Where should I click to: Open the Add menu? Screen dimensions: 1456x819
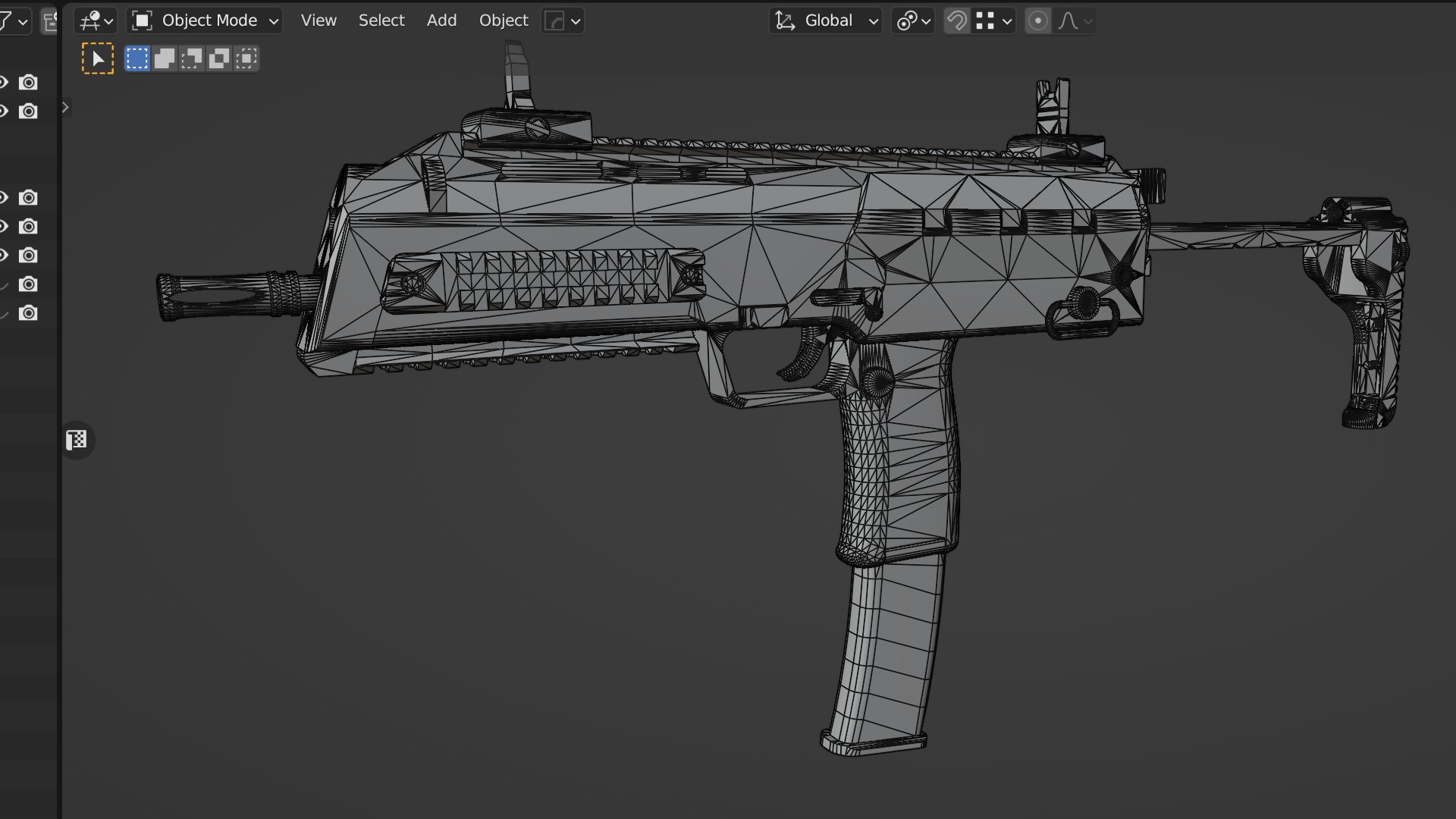[441, 20]
